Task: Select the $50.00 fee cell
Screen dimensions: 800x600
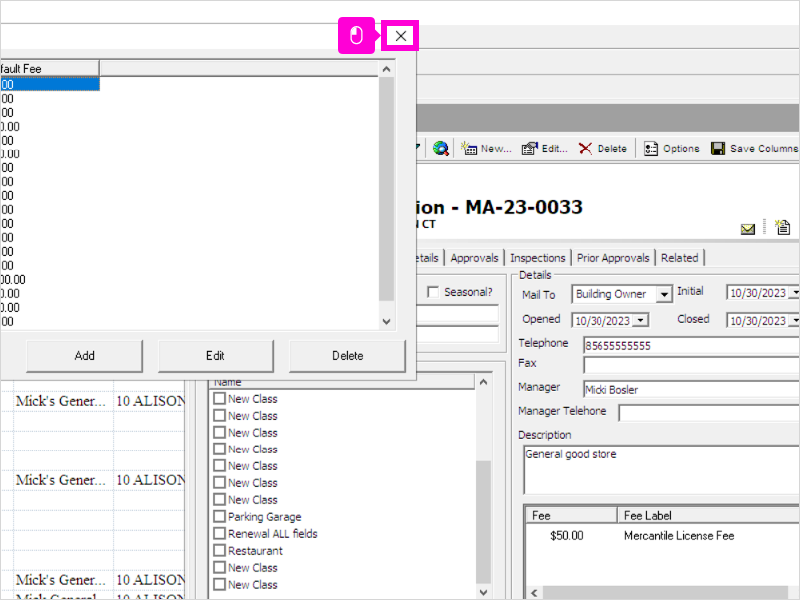Action: [x=566, y=536]
